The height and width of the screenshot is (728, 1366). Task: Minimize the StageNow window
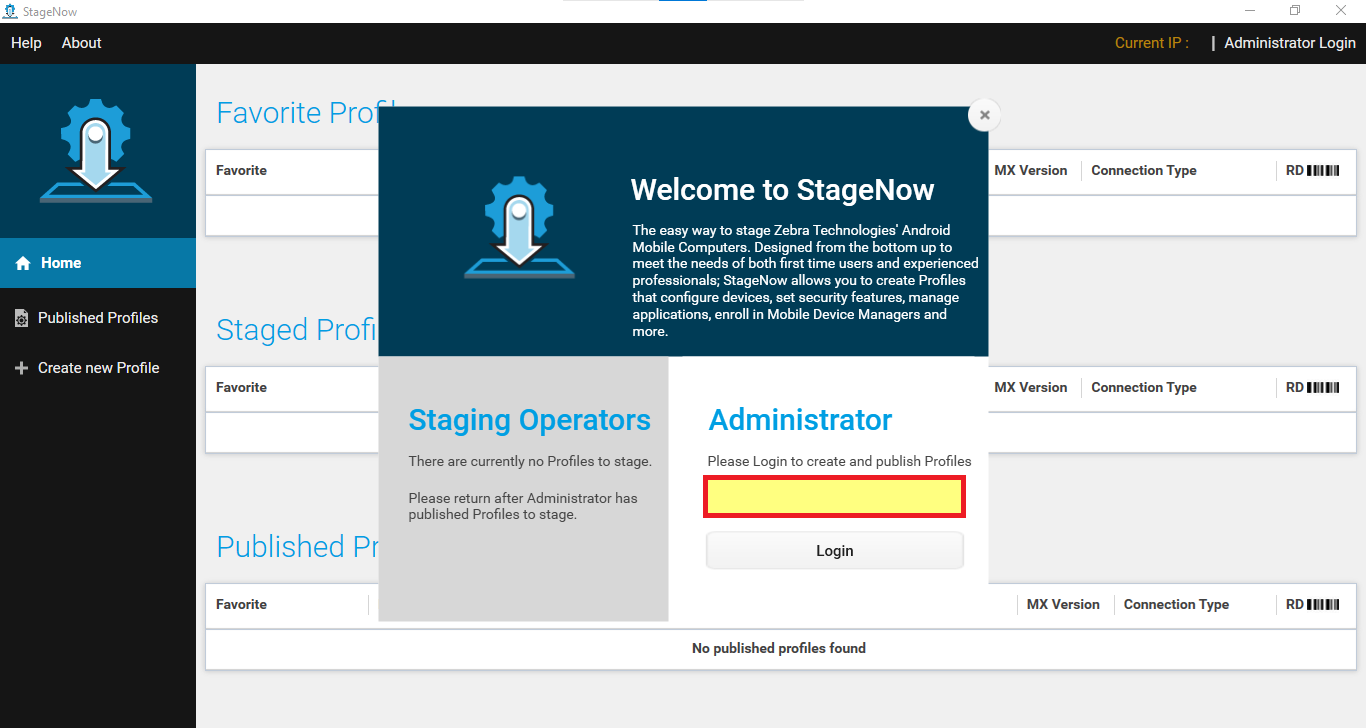1250,11
